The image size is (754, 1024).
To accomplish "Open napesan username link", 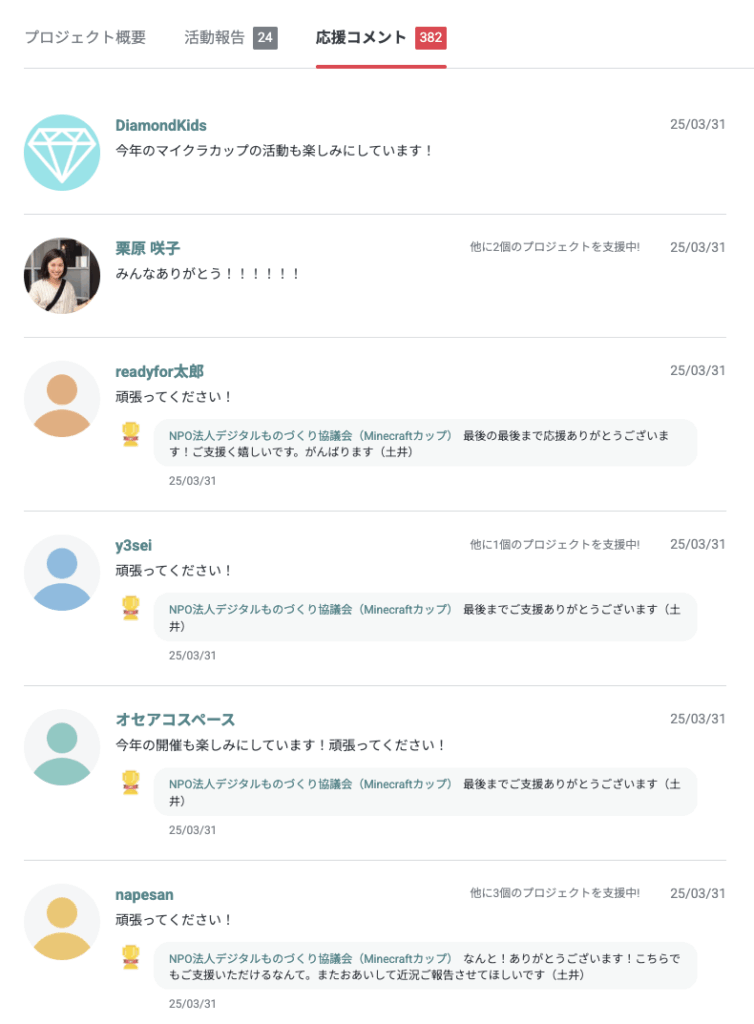I will 144,894.
